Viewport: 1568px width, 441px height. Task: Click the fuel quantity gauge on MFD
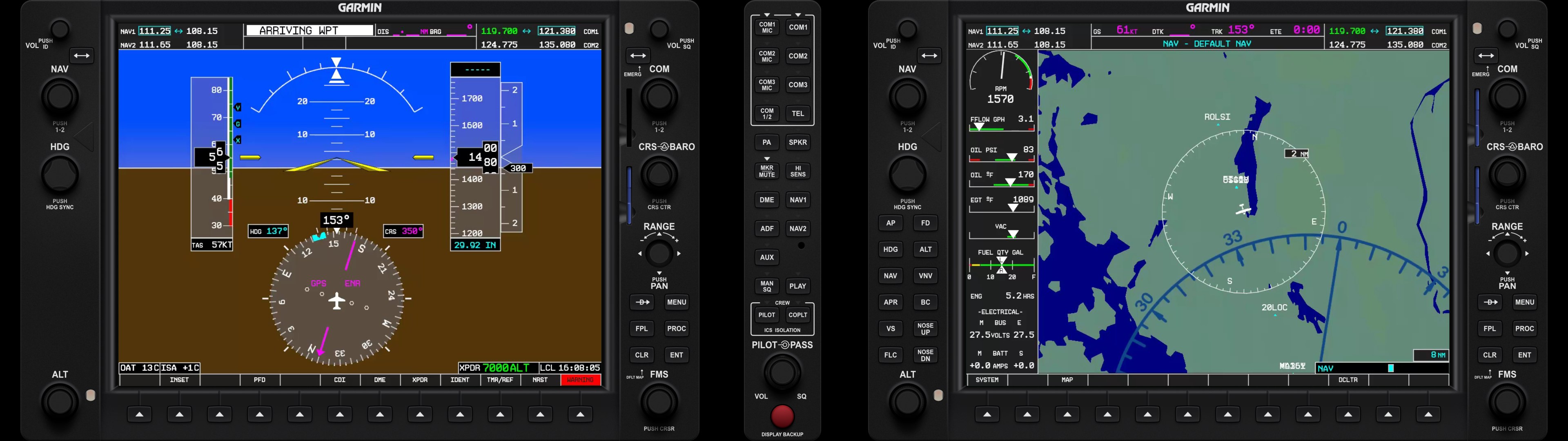pos(1001,265)
